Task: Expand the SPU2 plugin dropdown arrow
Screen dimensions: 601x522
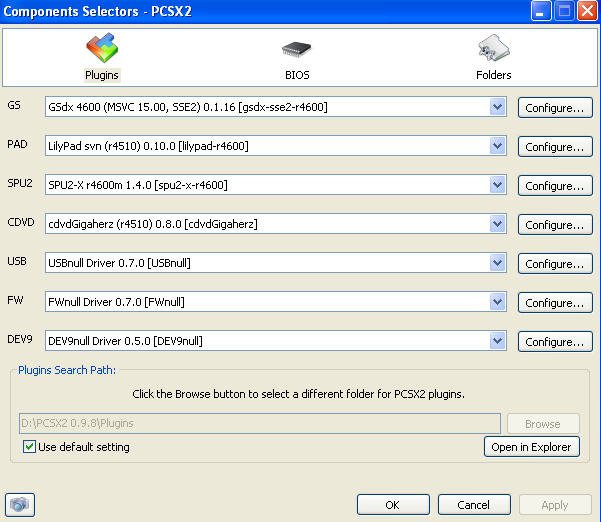Action: [498, 185]
